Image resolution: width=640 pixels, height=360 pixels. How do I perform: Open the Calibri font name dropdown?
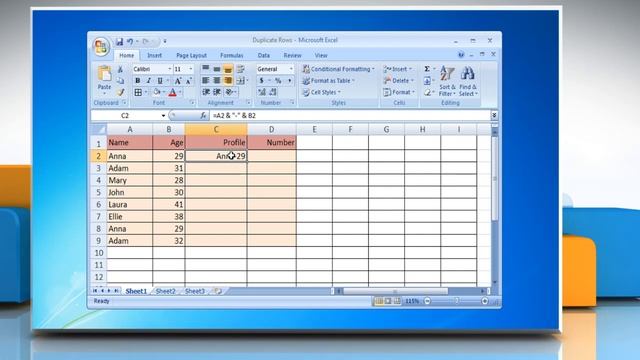[x=169, y=69]
